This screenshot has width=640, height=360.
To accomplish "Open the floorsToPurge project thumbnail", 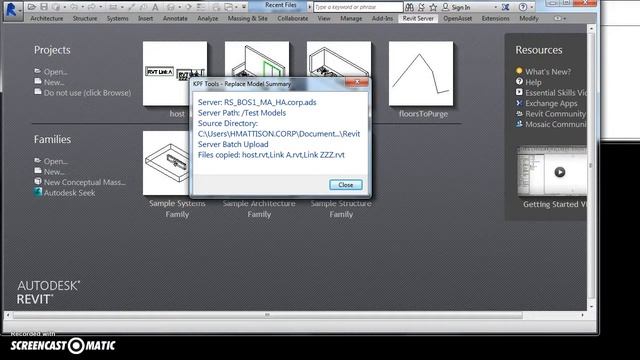I will (x=421, y=73).
